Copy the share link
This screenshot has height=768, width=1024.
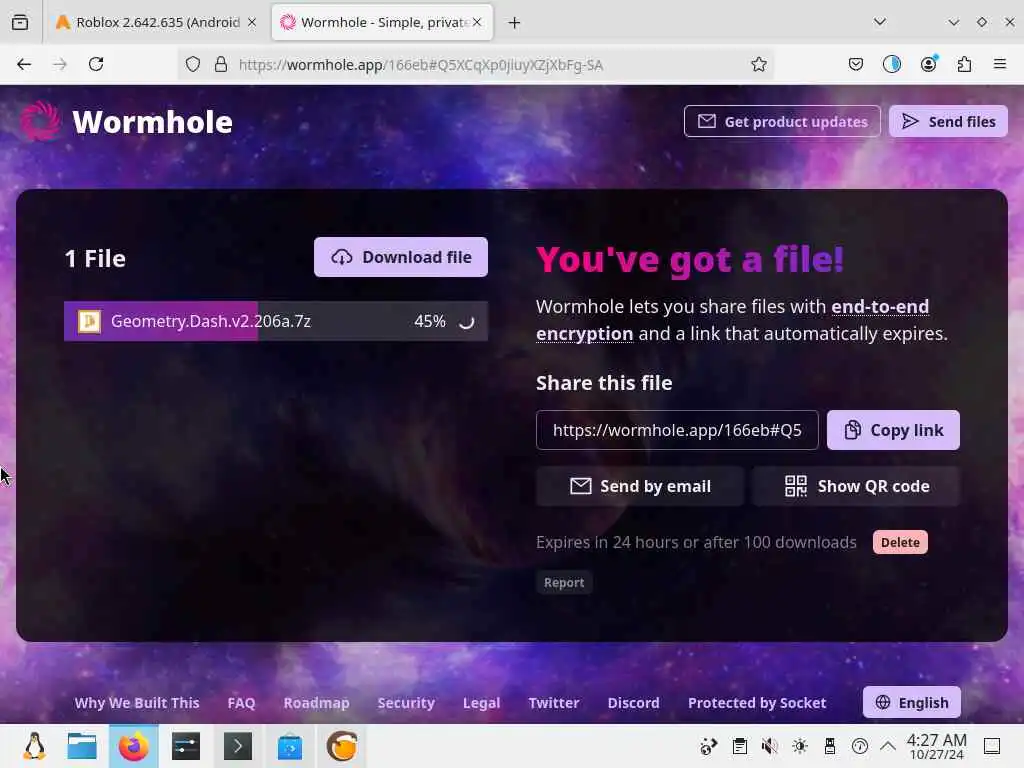pyautogui.click(x=893, y=430)
